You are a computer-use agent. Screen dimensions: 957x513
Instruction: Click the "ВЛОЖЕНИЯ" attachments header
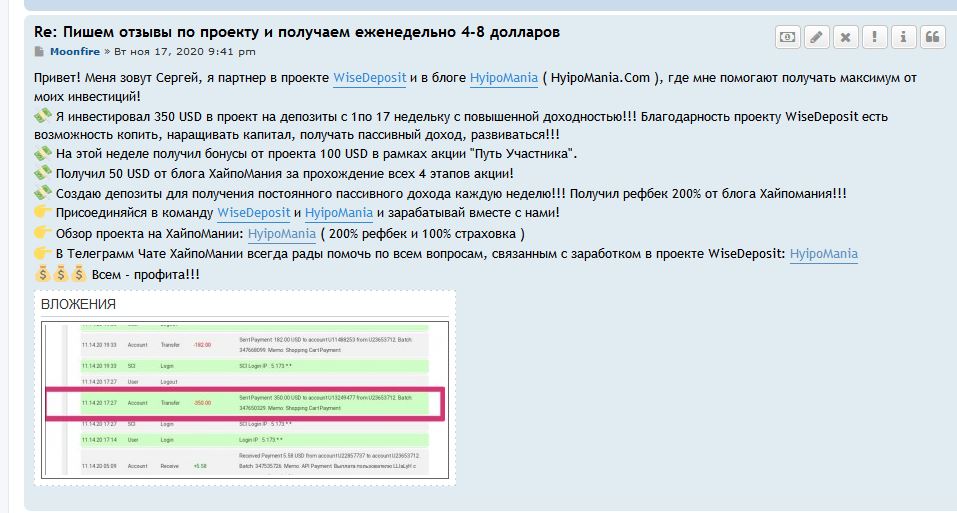coord(78,304)
